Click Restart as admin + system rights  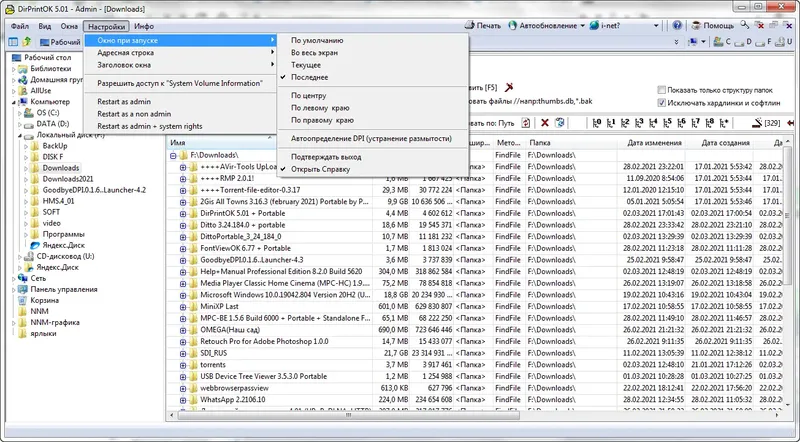pyautogui.click(x=181, y=126)
